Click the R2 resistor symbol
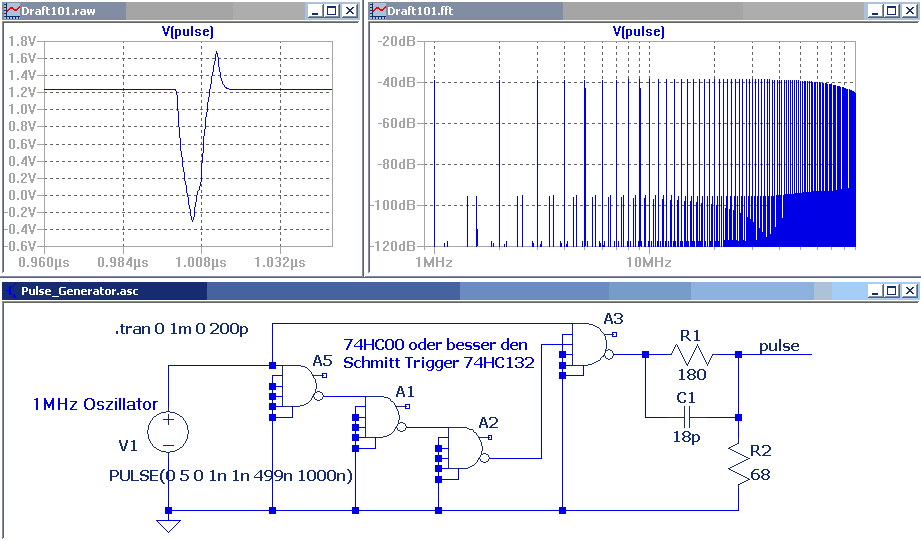This screenshot has height=541, width=921. coord(739,462)
